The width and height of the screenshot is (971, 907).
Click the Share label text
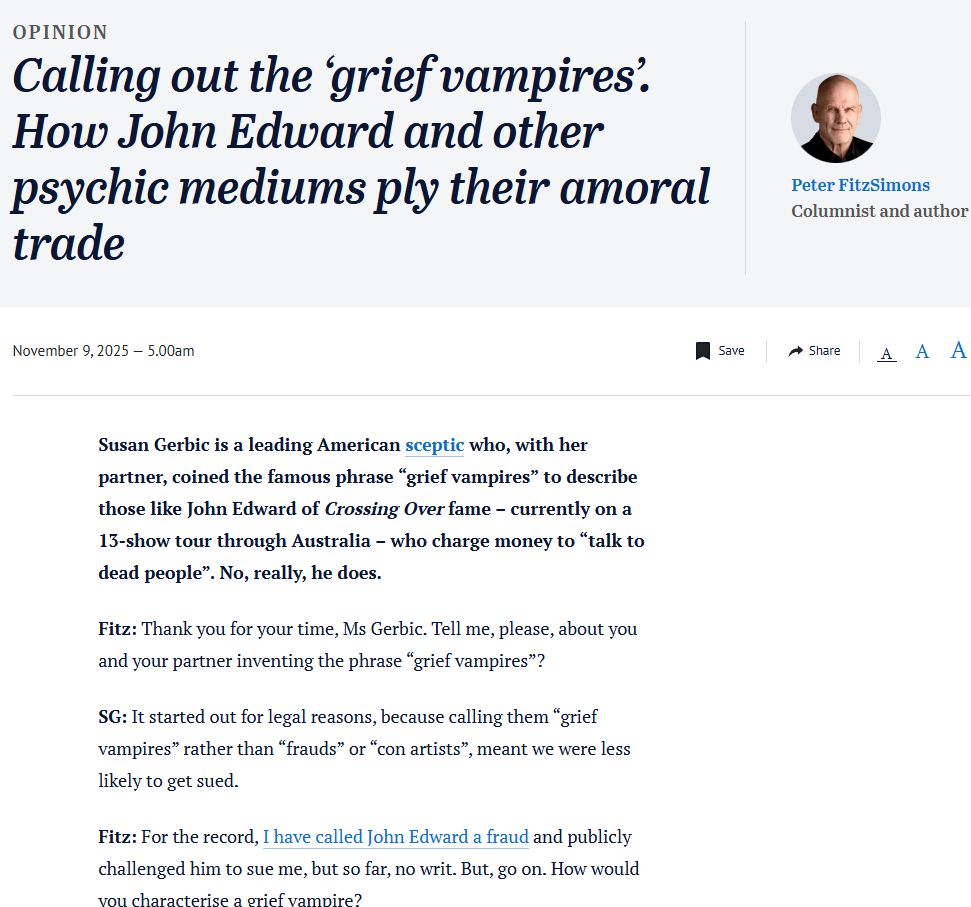pos(824,351)
